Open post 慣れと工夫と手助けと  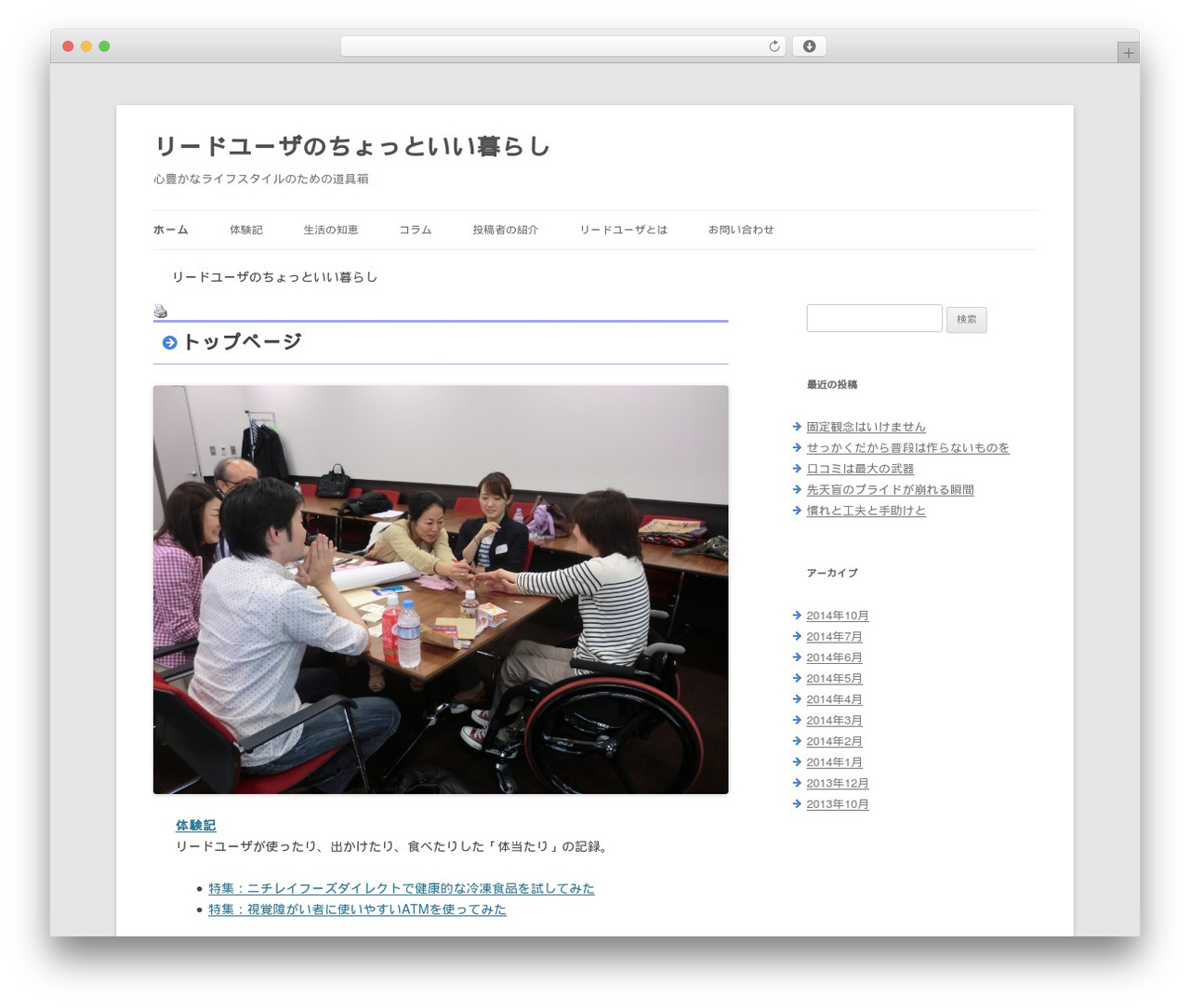866,511
